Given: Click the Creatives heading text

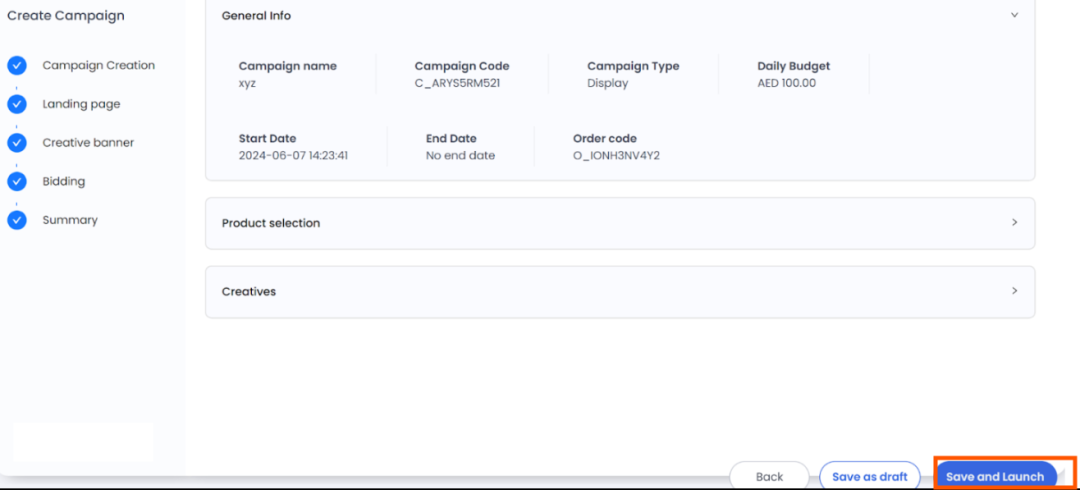Looking at the screenshot, I should pos(249,292).
